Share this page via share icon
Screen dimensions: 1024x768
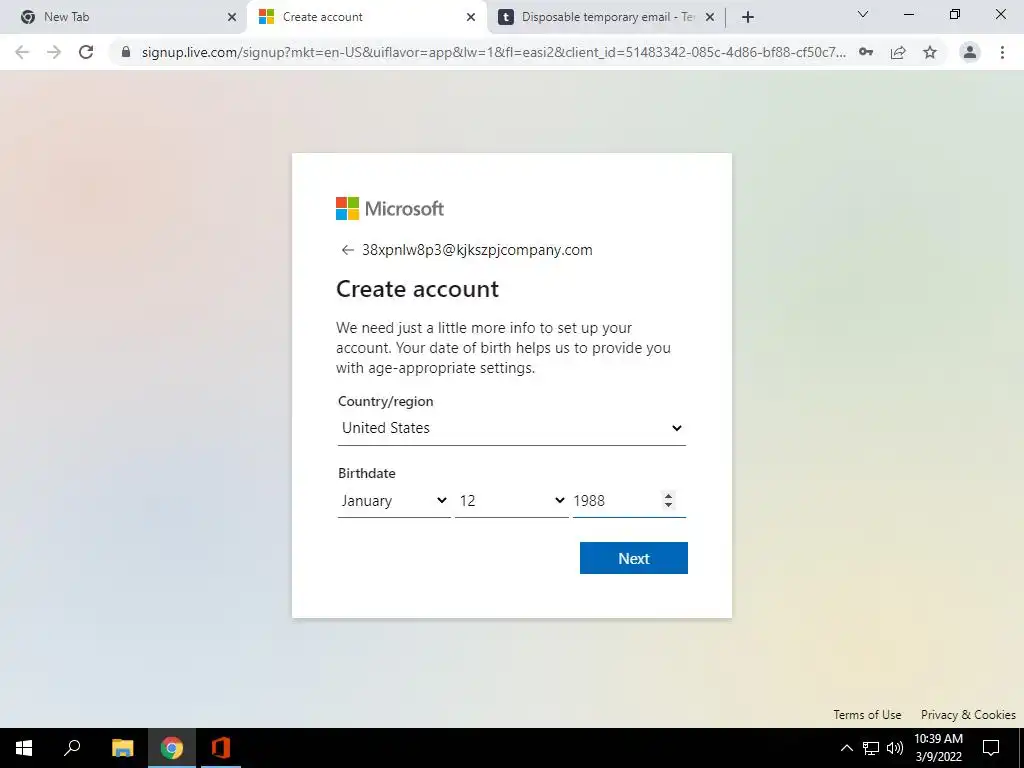(x=898, y=52)
